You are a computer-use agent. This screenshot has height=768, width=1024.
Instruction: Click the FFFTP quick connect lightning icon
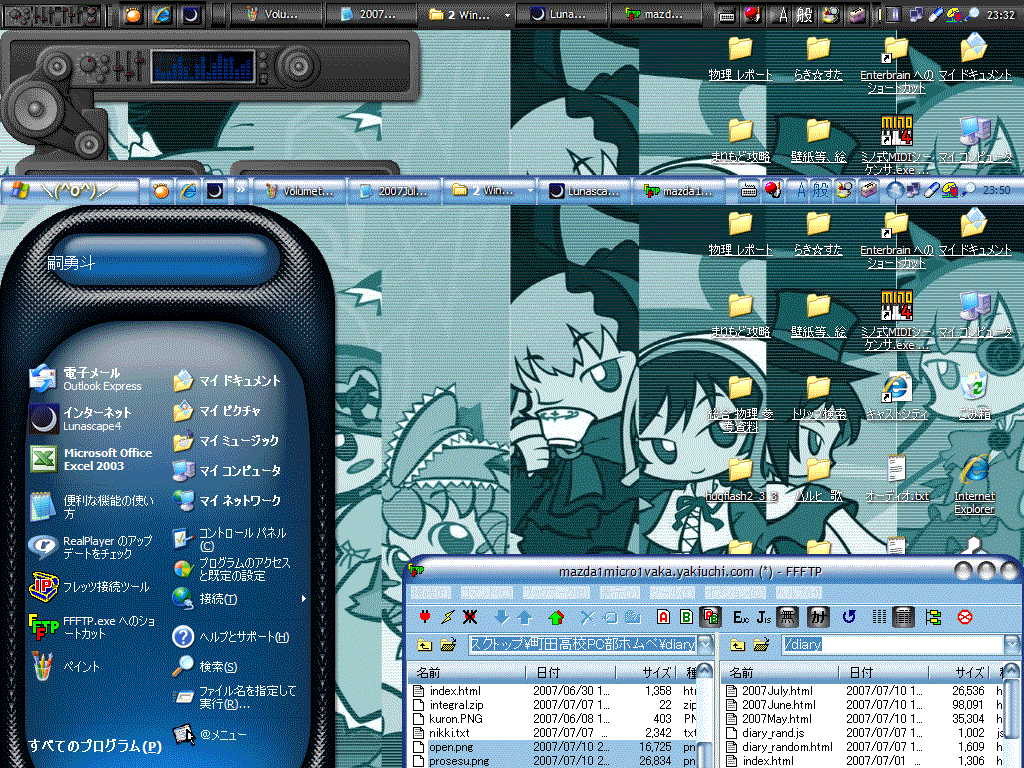pyautogui.click(x=447, y=617)
